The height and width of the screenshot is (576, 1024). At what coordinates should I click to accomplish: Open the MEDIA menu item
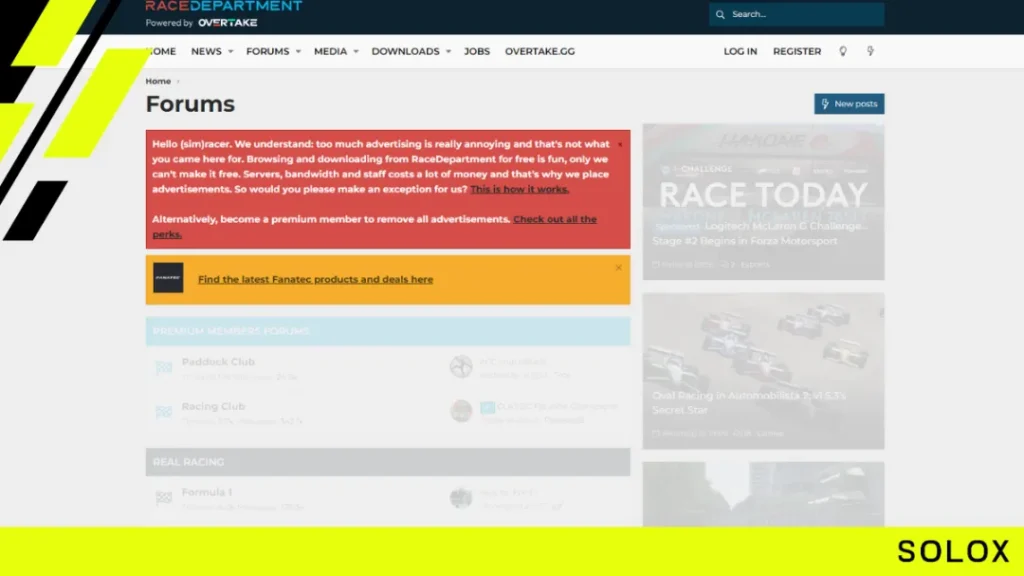point(330,51)
